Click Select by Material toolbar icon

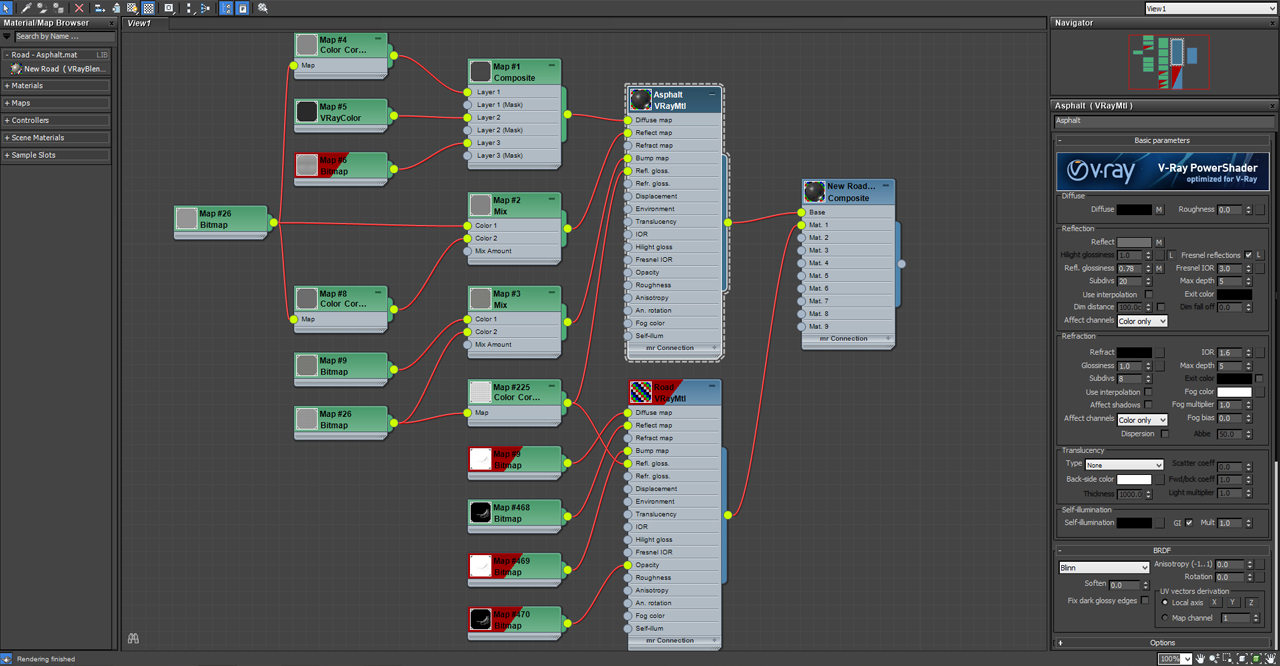[x=262, y=8]
